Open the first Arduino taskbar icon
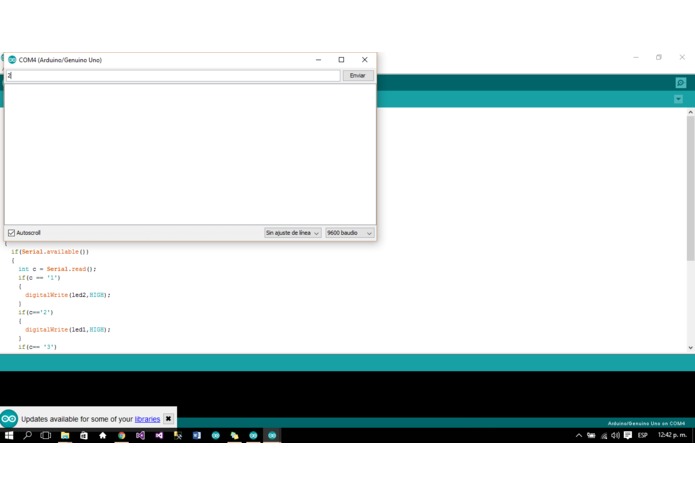Screen dimensions: 695x494 click(x=216, y=436)
